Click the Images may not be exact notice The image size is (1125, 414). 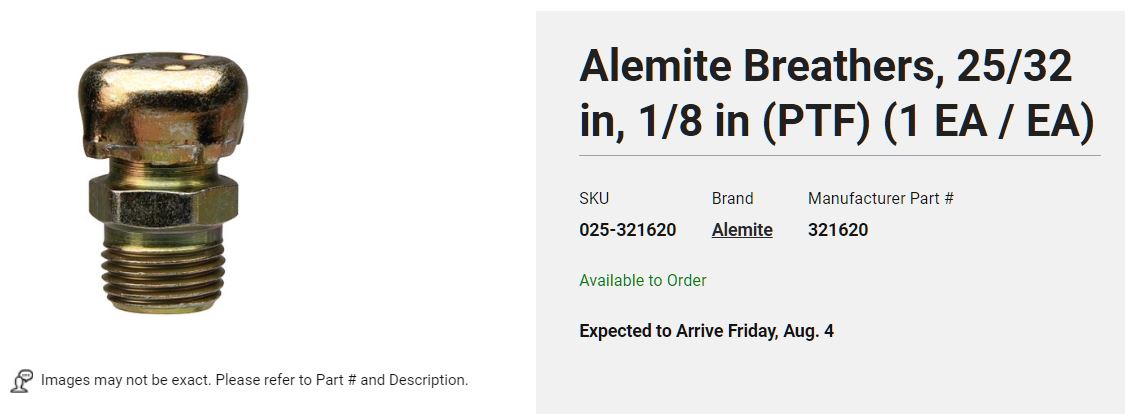(x=254, y=380)
